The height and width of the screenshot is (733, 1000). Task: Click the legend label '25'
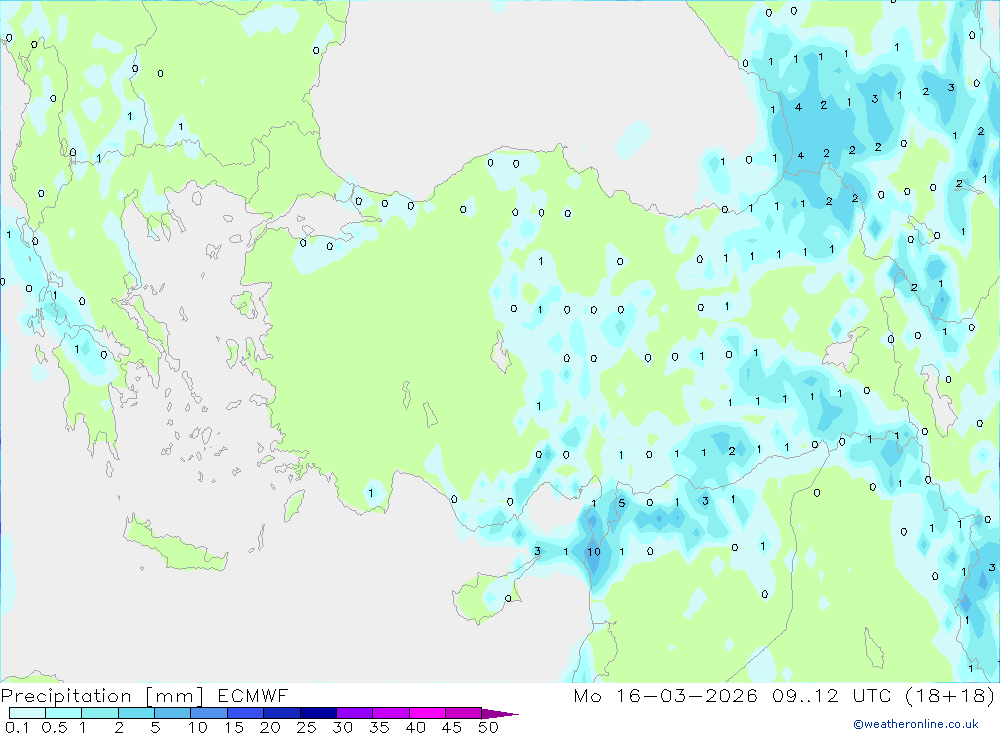306,727
